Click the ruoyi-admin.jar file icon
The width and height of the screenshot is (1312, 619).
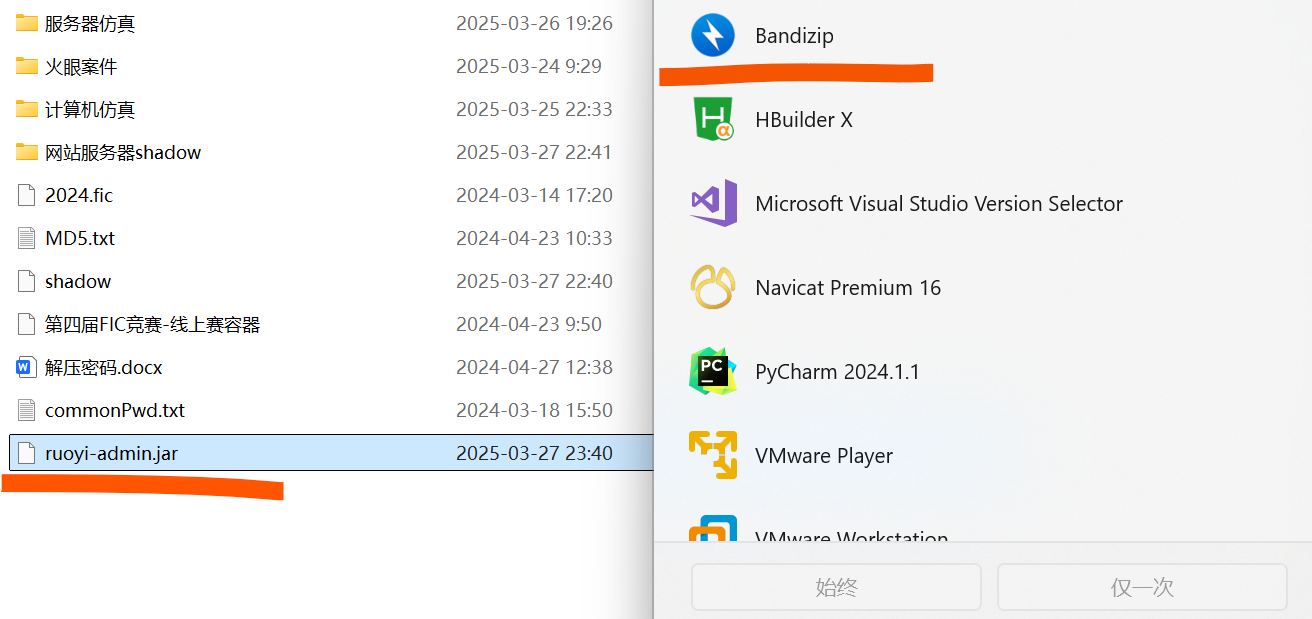27,453
